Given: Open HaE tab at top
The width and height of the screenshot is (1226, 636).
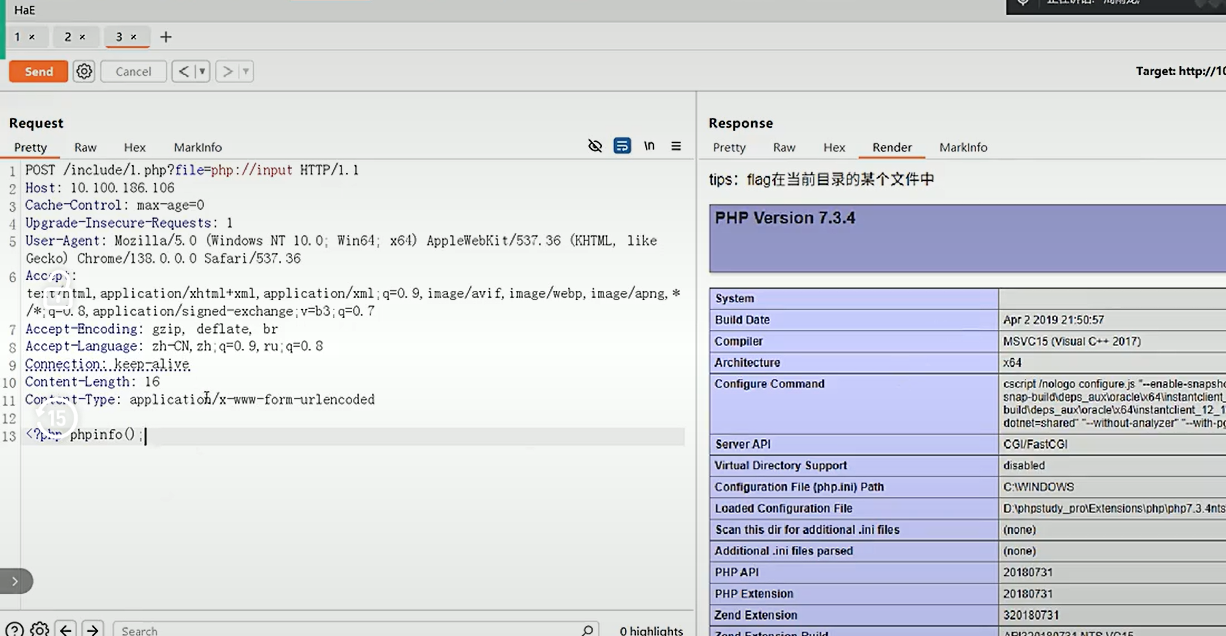Looking at the screenshot, I should pyautogui.click(x=25, y=10).
